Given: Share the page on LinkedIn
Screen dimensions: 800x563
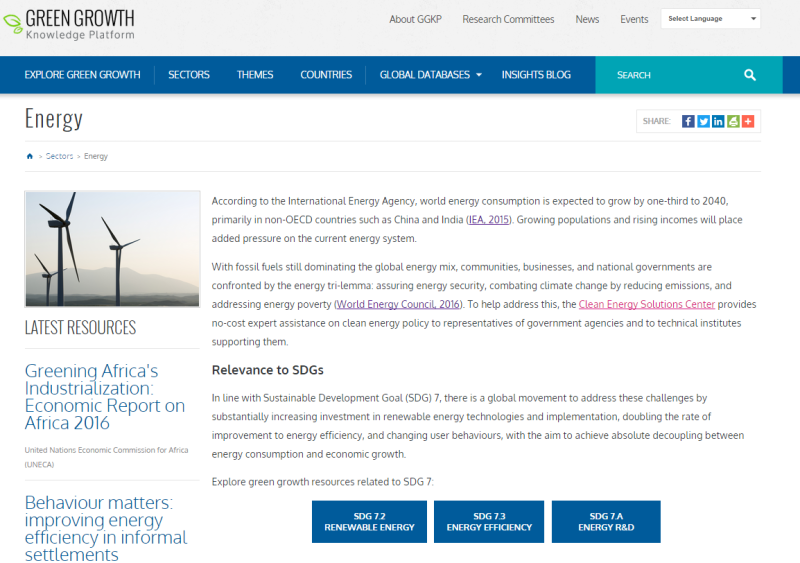Looking at the screenshot, I should click(718, 121).
